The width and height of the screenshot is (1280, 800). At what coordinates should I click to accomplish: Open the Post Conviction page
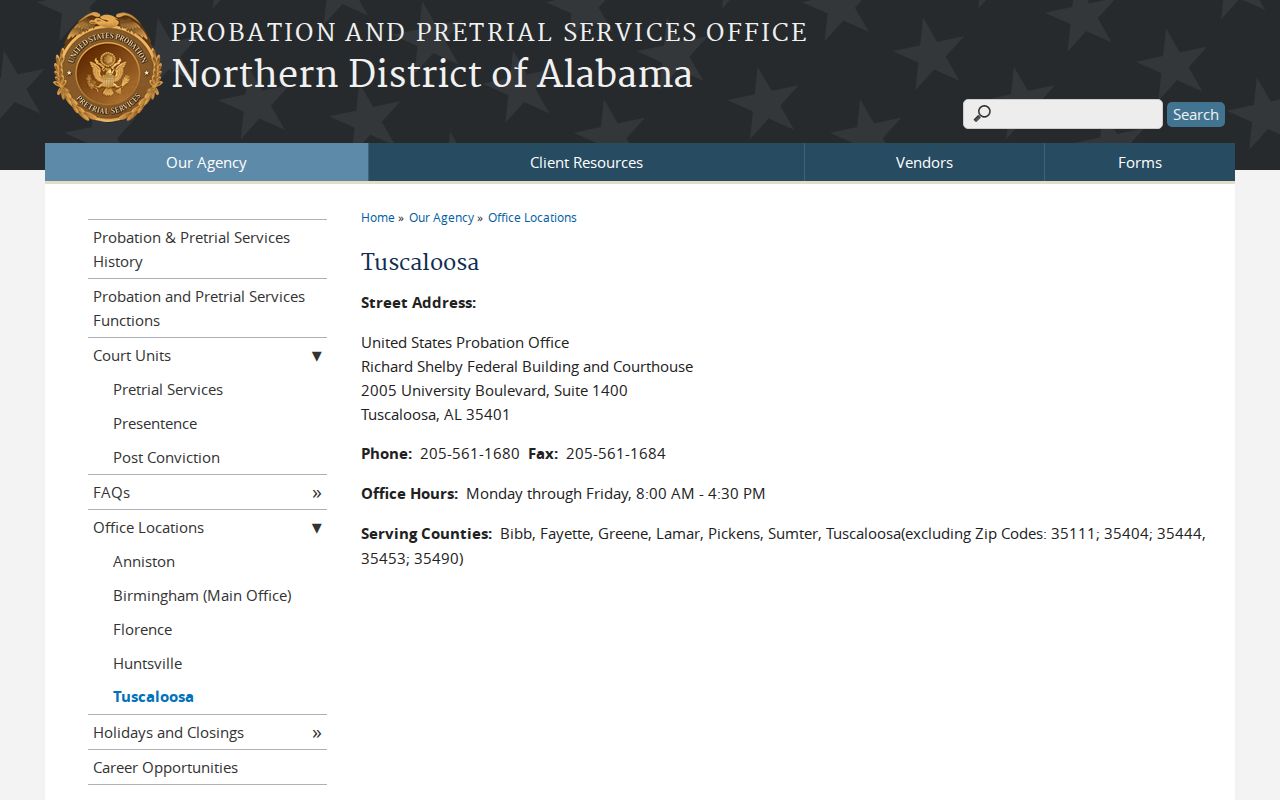click(x=166, y=458)
